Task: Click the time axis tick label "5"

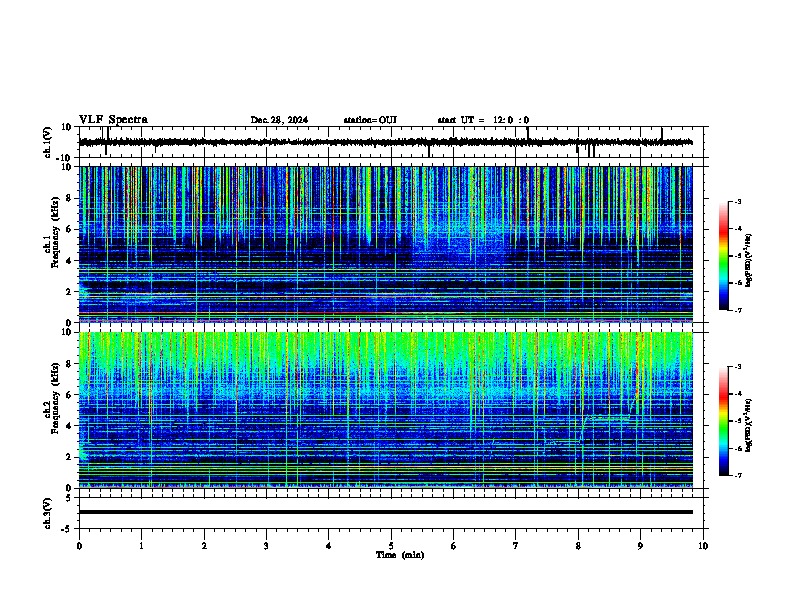Action: coord(391,546)
